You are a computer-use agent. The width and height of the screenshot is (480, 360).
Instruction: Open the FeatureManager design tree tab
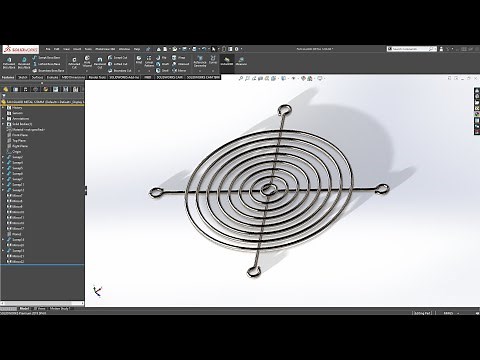pyautogui.click(x=5, y=89)
